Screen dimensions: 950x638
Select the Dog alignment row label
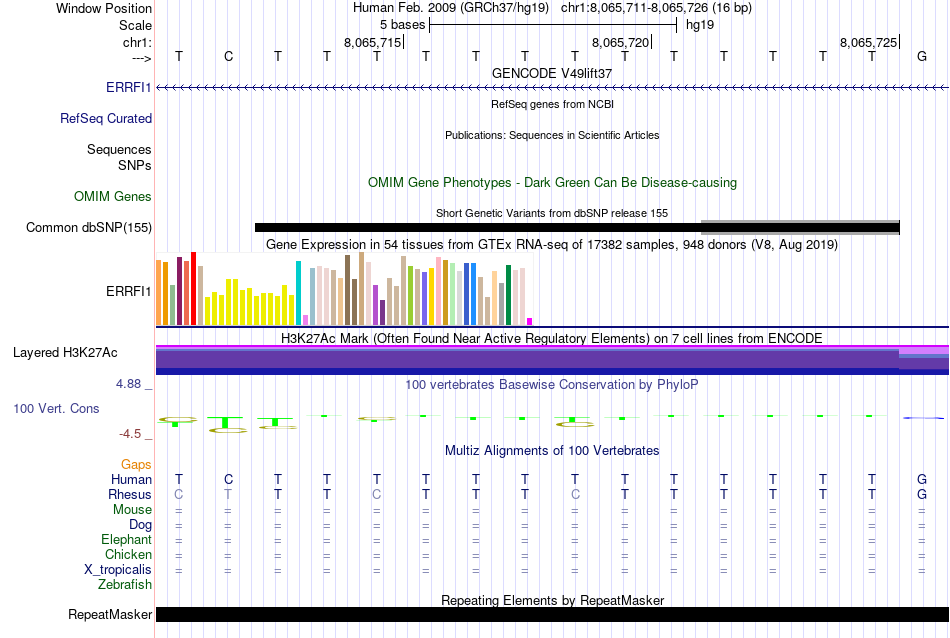point(141,525)
